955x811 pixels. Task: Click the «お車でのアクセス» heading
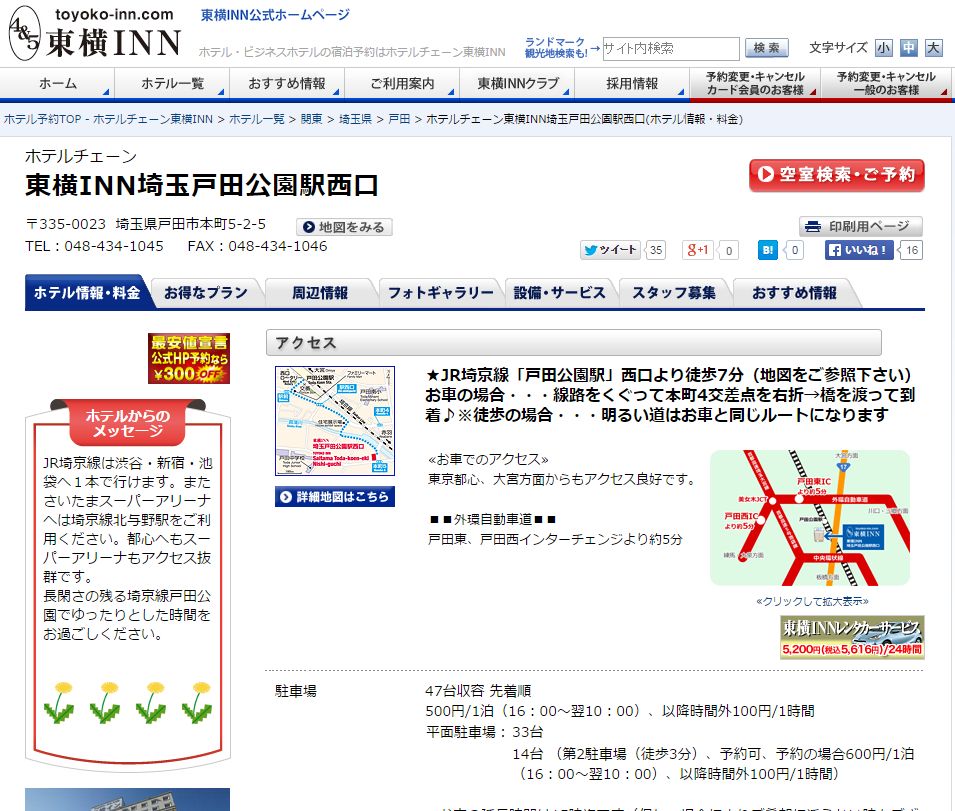[x=488, y=459]
